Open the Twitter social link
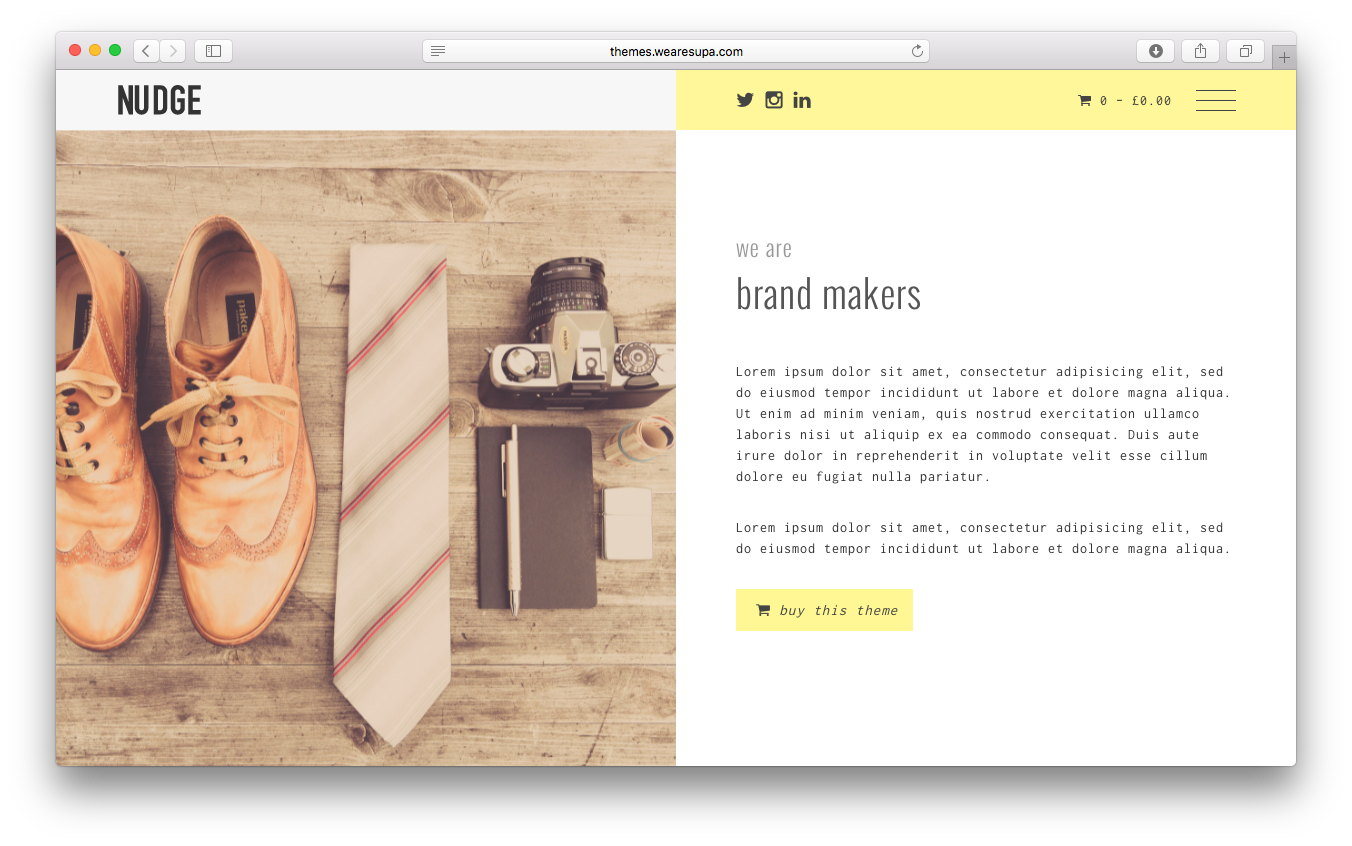Image resolution: width=1352 pixels, height=846 pixels. (745, 100)
